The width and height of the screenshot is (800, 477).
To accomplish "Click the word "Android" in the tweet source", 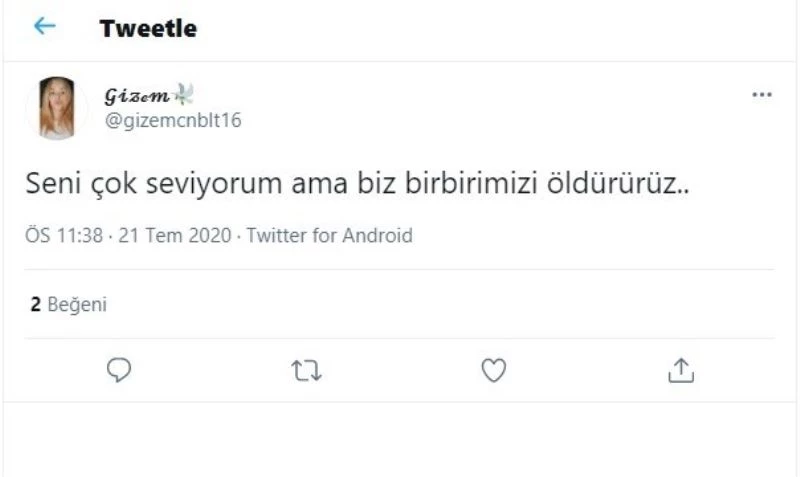I will 377,236.
